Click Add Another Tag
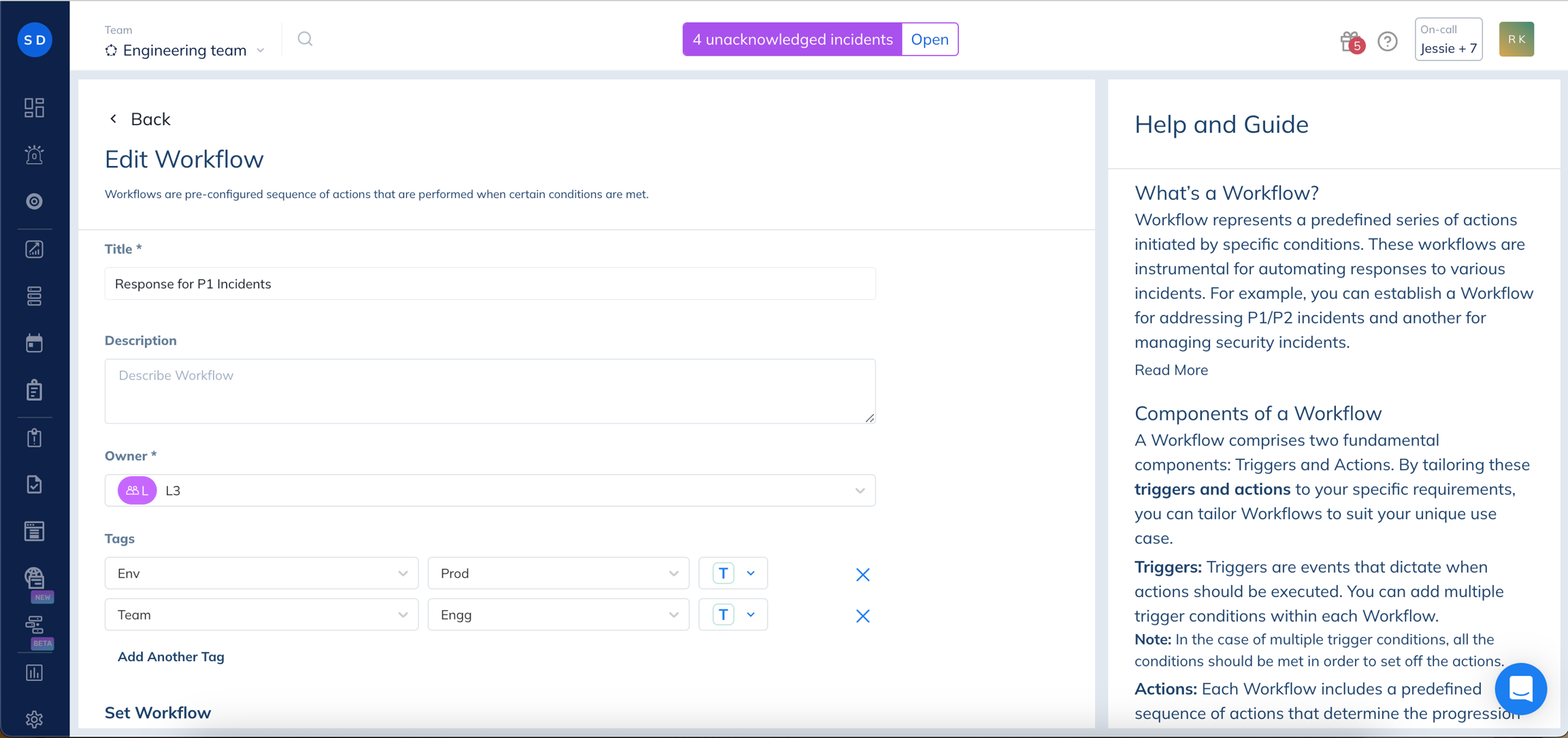1568x738 pixels. tap(171, 656)
